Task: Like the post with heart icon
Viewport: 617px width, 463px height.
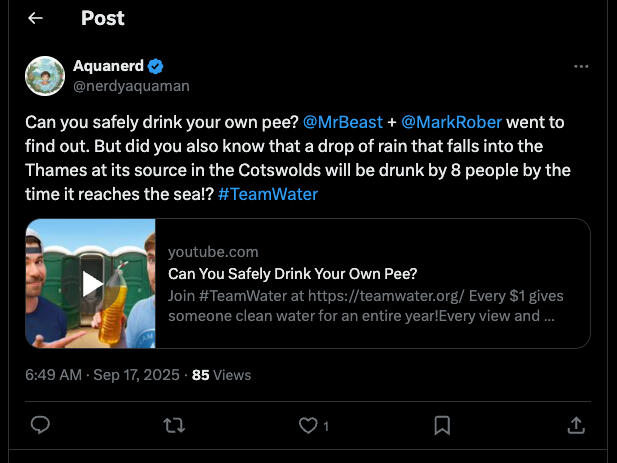Action: (309, 425)
